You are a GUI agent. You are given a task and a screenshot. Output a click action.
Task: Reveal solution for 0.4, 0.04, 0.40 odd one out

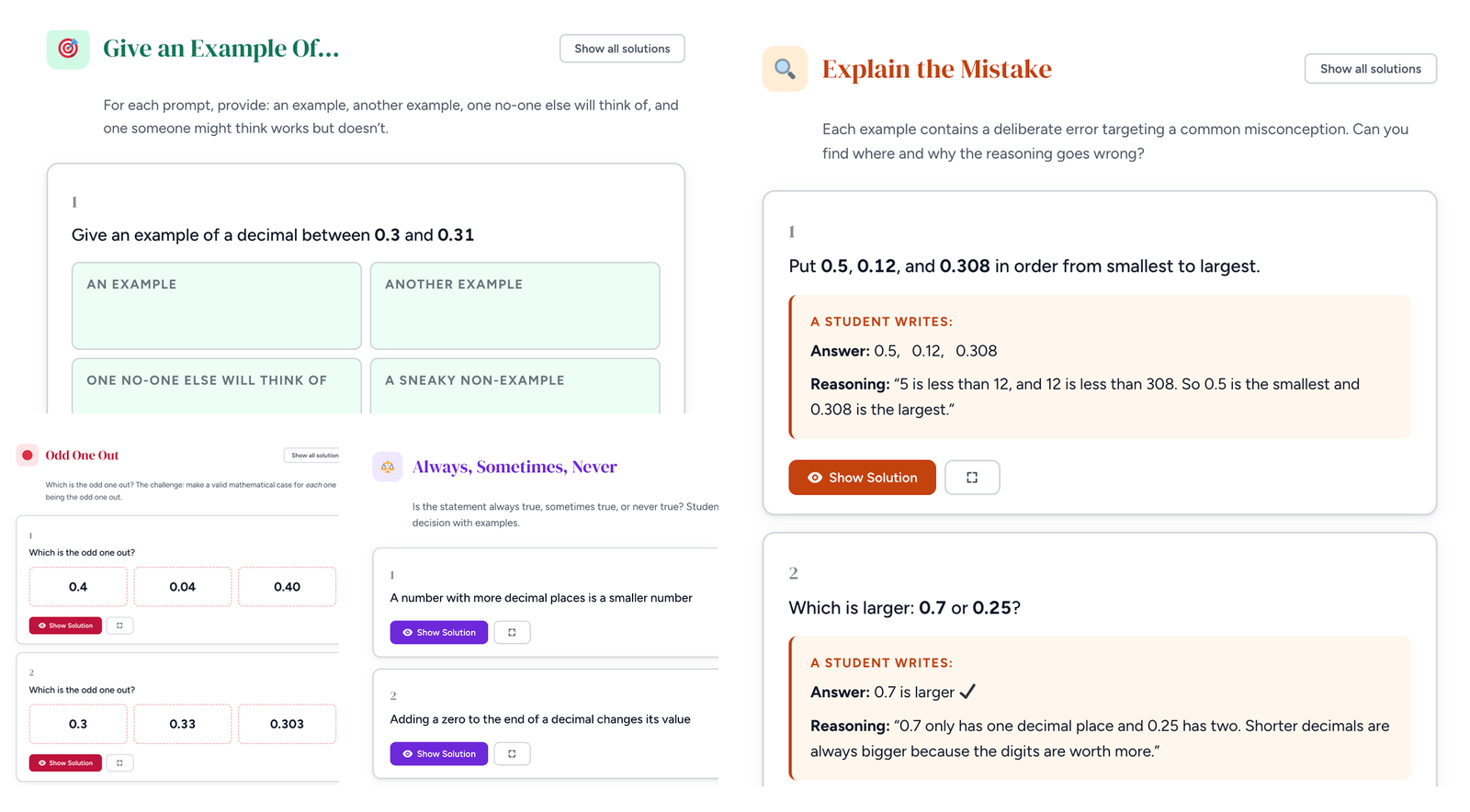point(65,626)
